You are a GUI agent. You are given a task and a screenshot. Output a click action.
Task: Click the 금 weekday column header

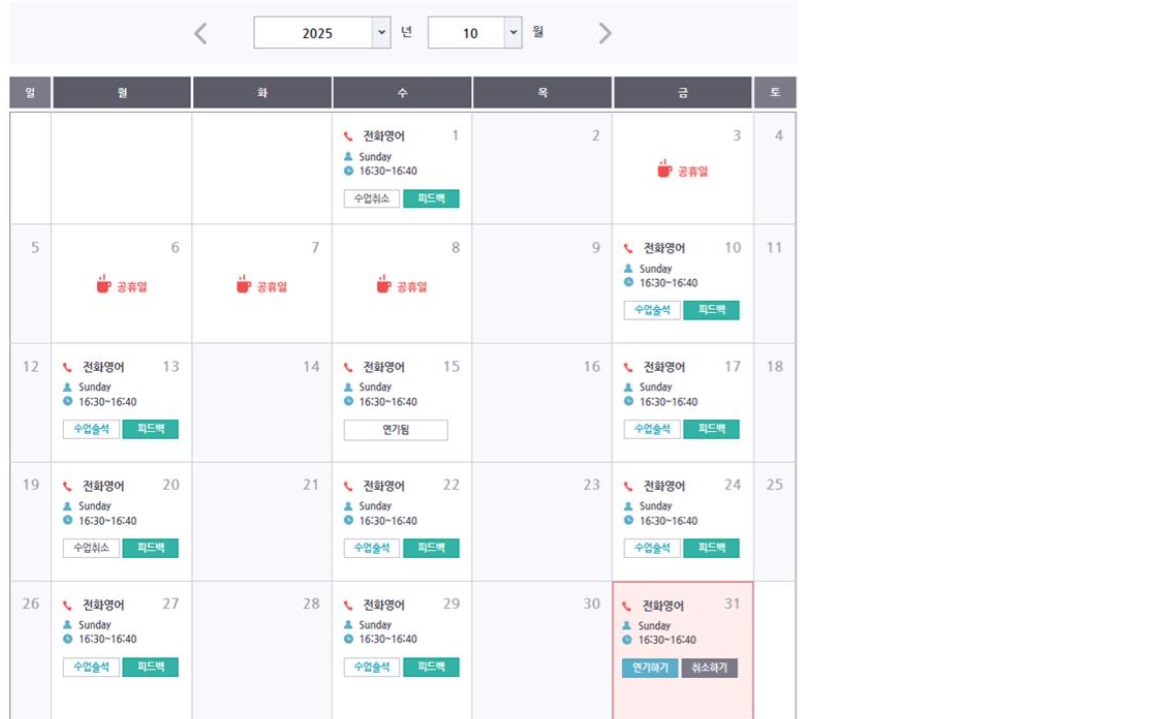click(x=682, y=93)
